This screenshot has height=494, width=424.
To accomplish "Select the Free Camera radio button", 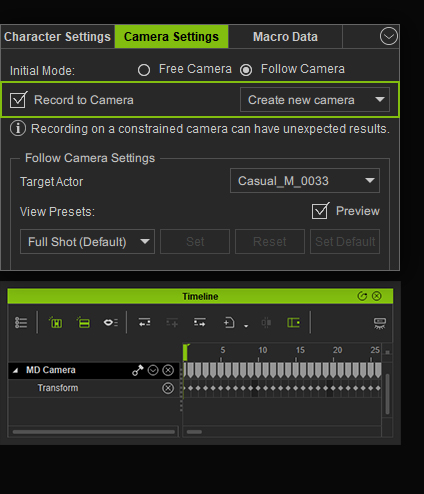I will (x=144, y=70).
